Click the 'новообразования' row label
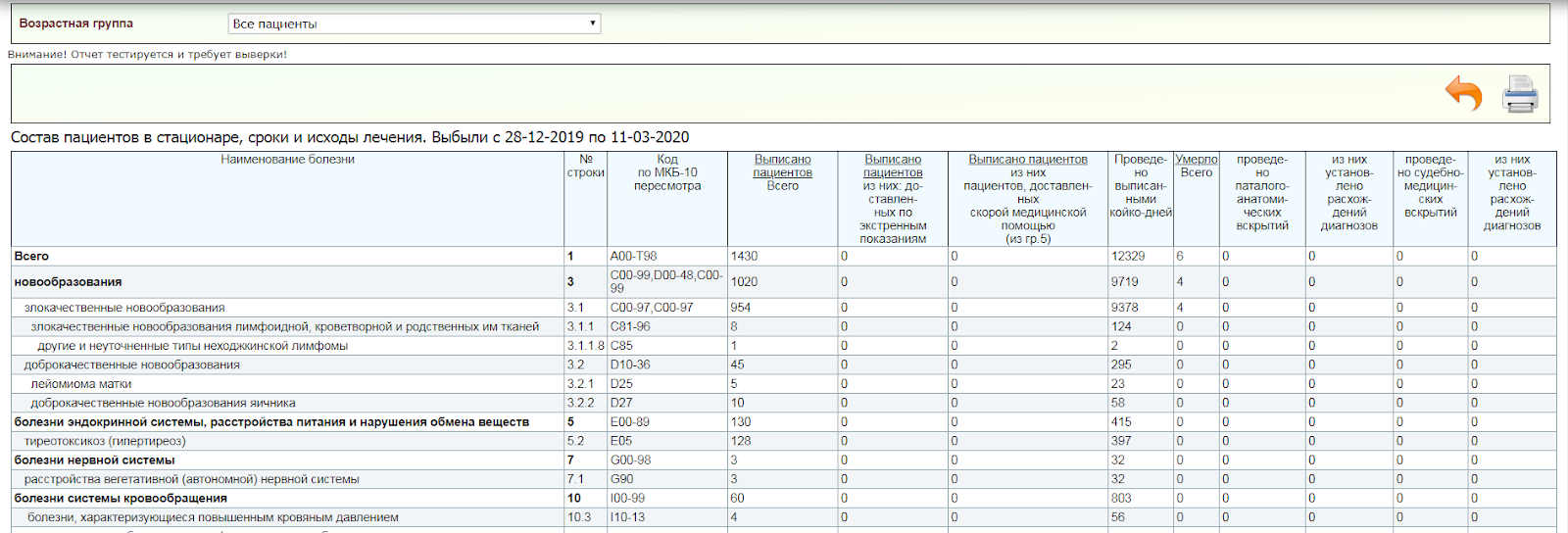This screenshot has width=1568, height=533. pyautogui.click(x=68, y=282)
